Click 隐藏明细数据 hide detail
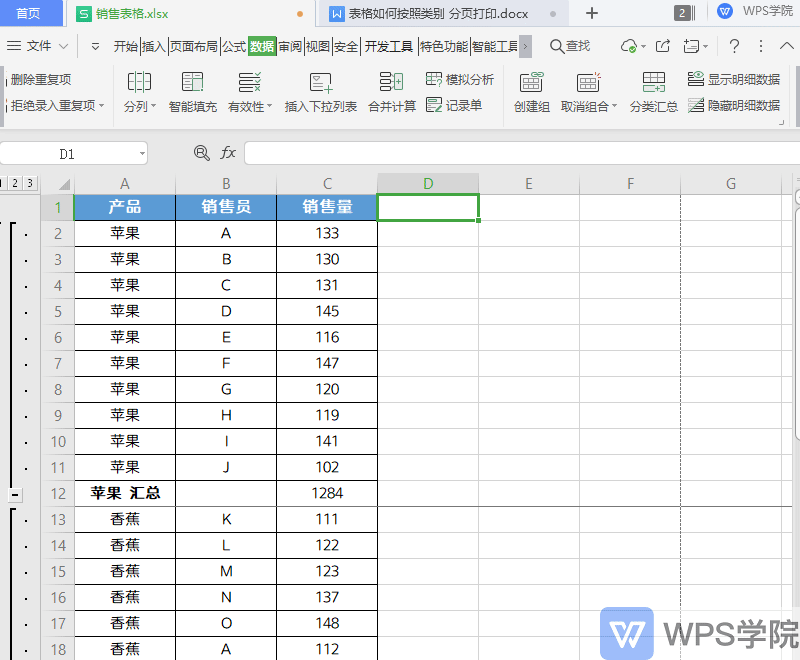The image size is (800, 660). (x=734, y=105)
